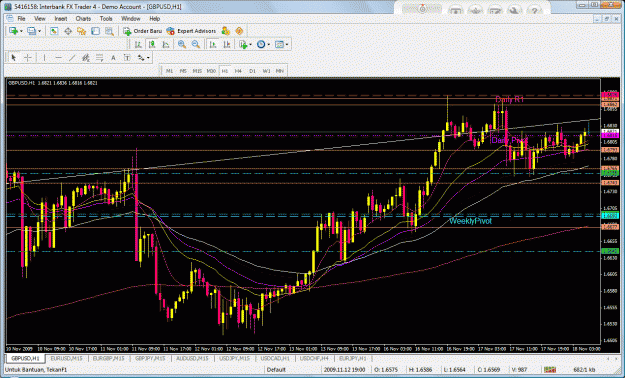Select the Text Label tool
This screenshot has width=625, height=378.
[127, 58]
